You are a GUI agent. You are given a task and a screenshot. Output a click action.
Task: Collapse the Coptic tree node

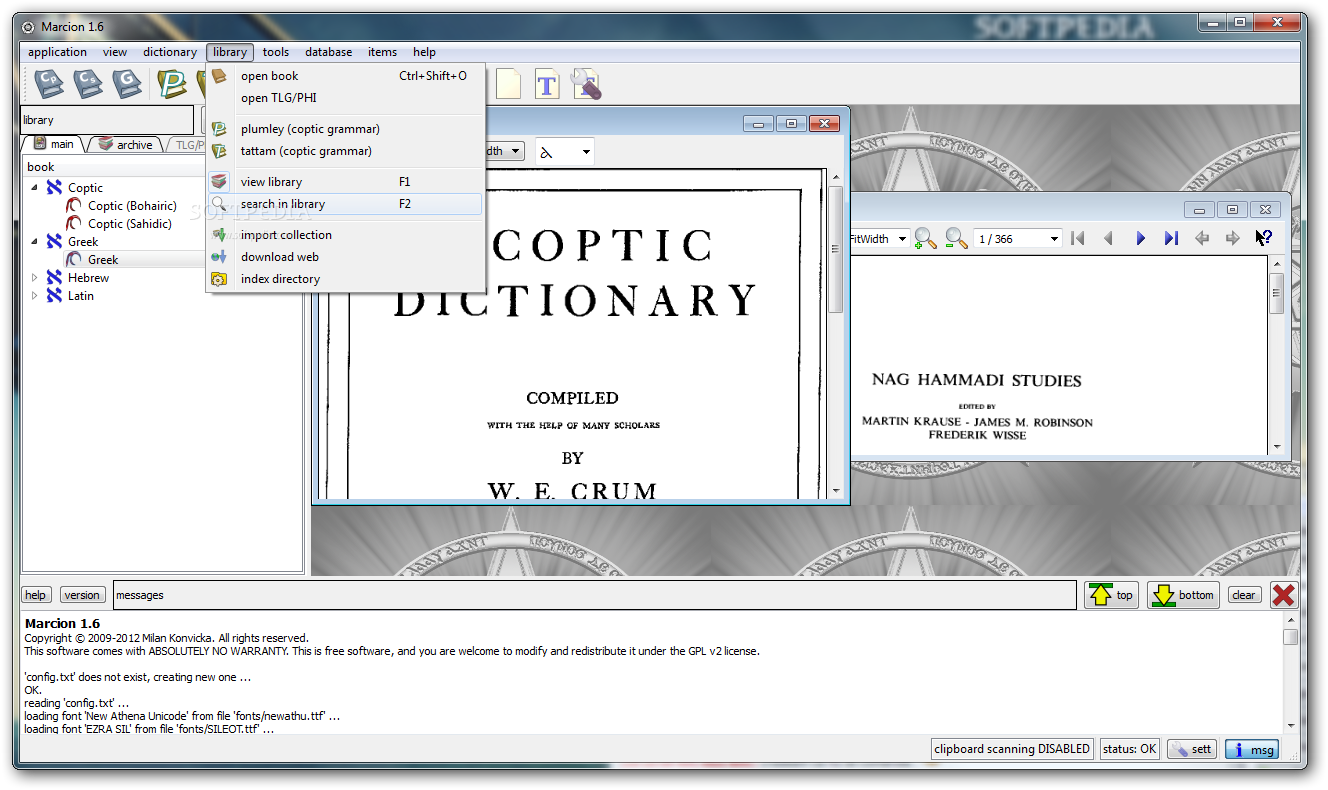point(34,188)
